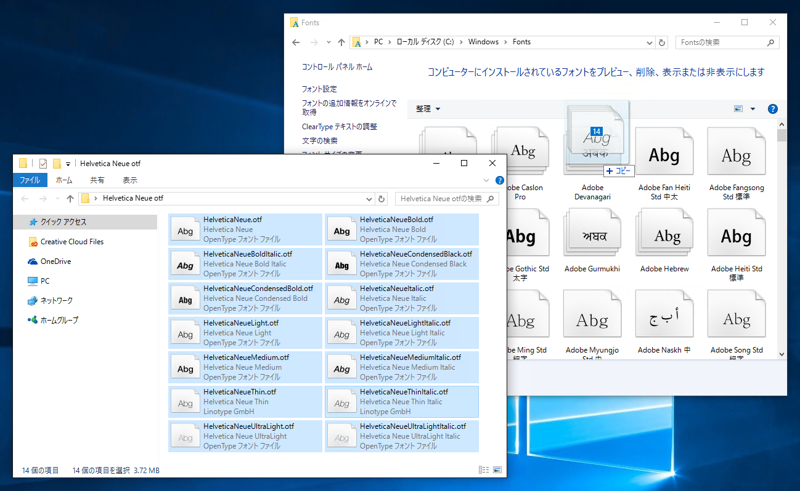The width and height of the screenshot is (800, 491).
Task: Open the 共有 ribbon tab
Action: pyautogui.click(x=97, y=180)
